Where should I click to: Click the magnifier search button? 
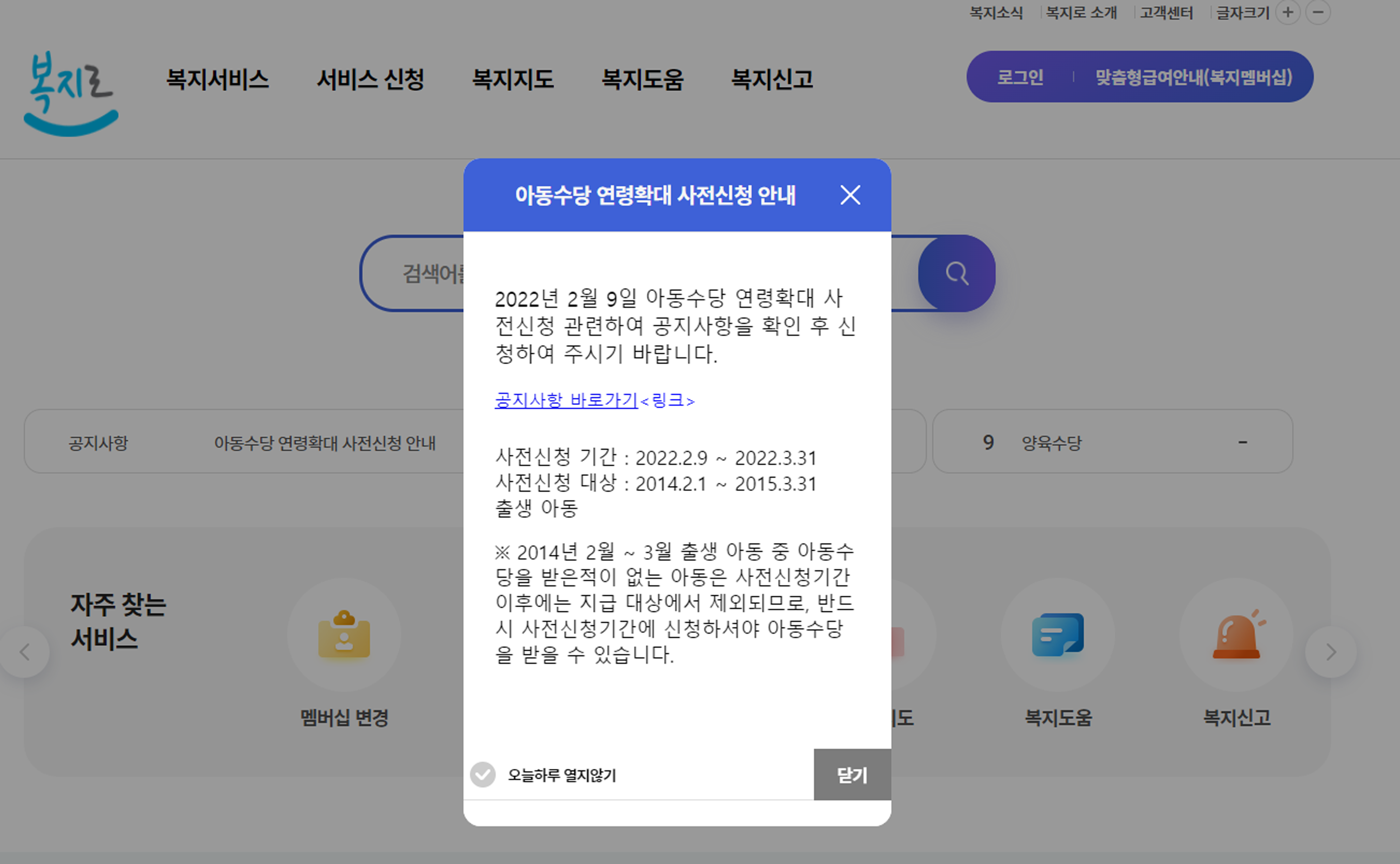(957, 273)
